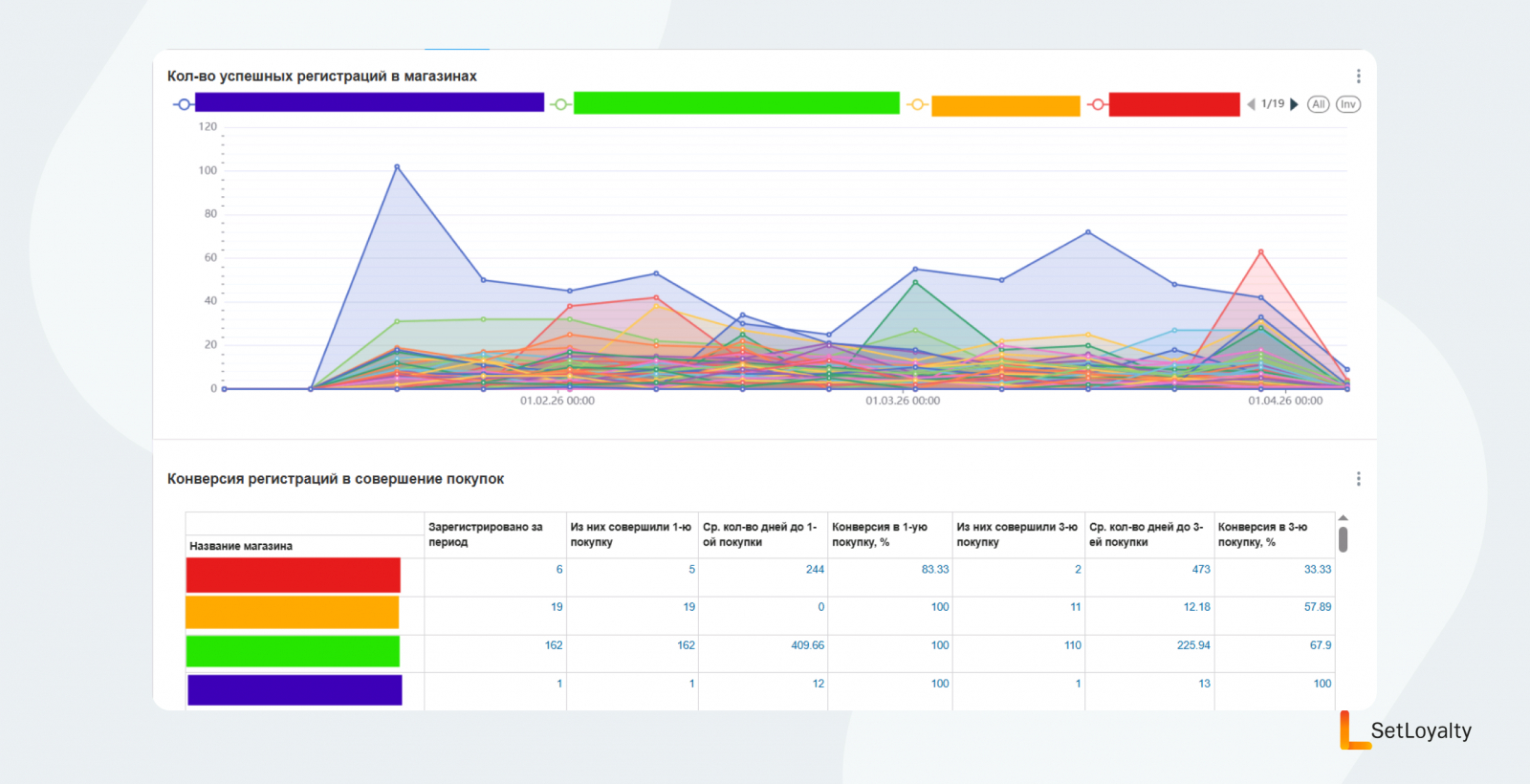Toggle the green legend series visibility
The height and width of the screenshot is (784, 1530).
point(735,103)
